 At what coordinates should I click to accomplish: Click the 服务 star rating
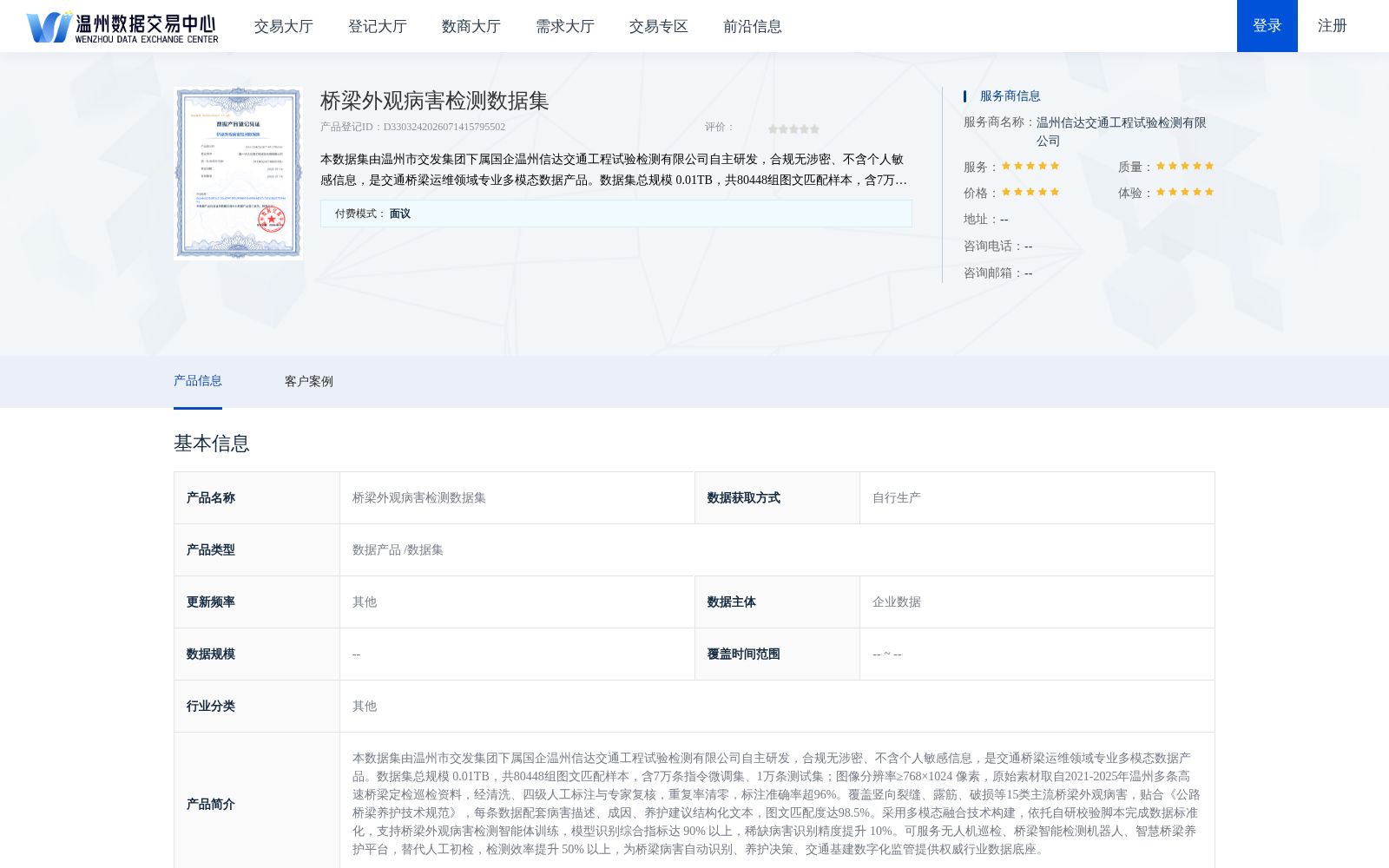tap(1030, 166)
